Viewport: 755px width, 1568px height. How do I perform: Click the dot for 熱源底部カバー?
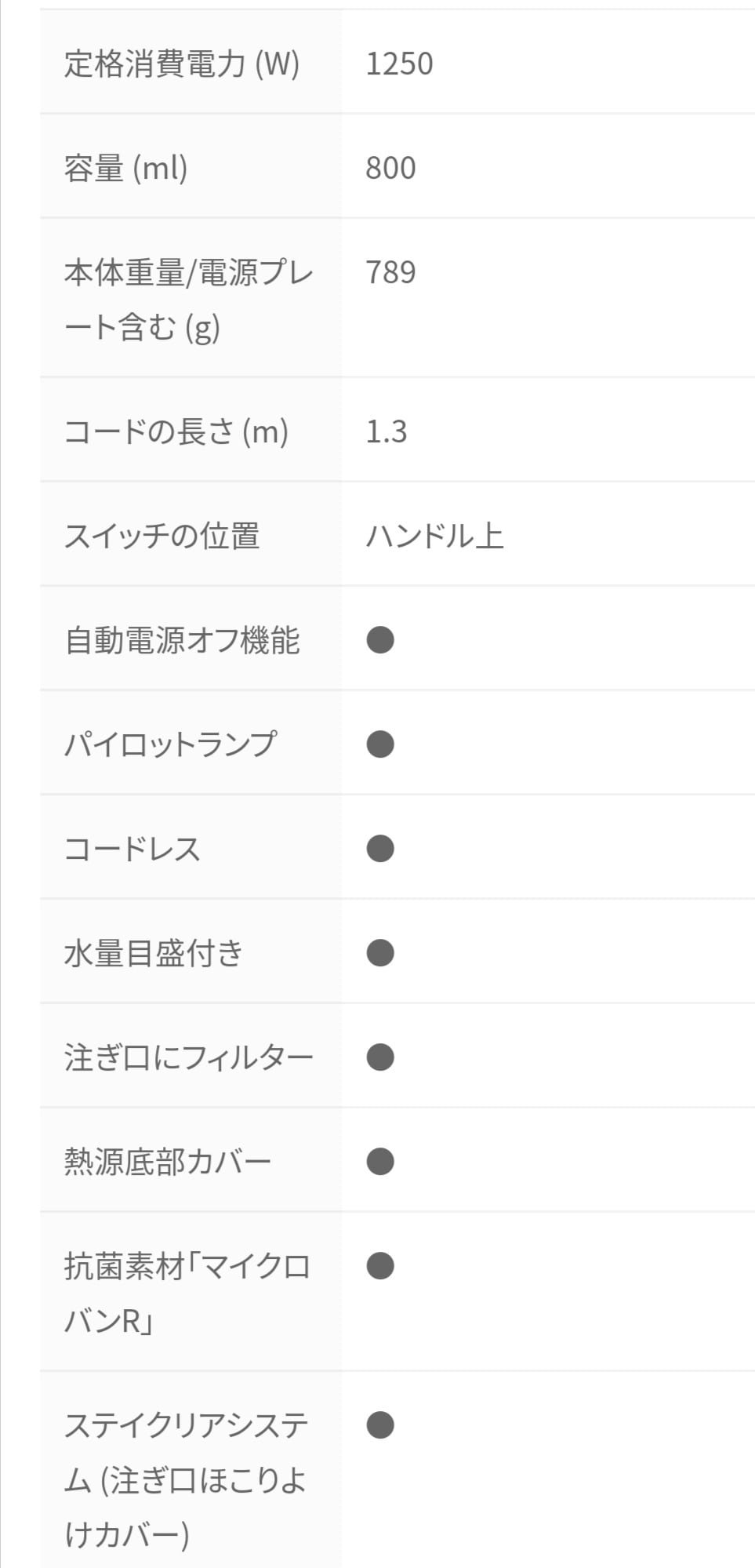click(x=380, y=1162)
